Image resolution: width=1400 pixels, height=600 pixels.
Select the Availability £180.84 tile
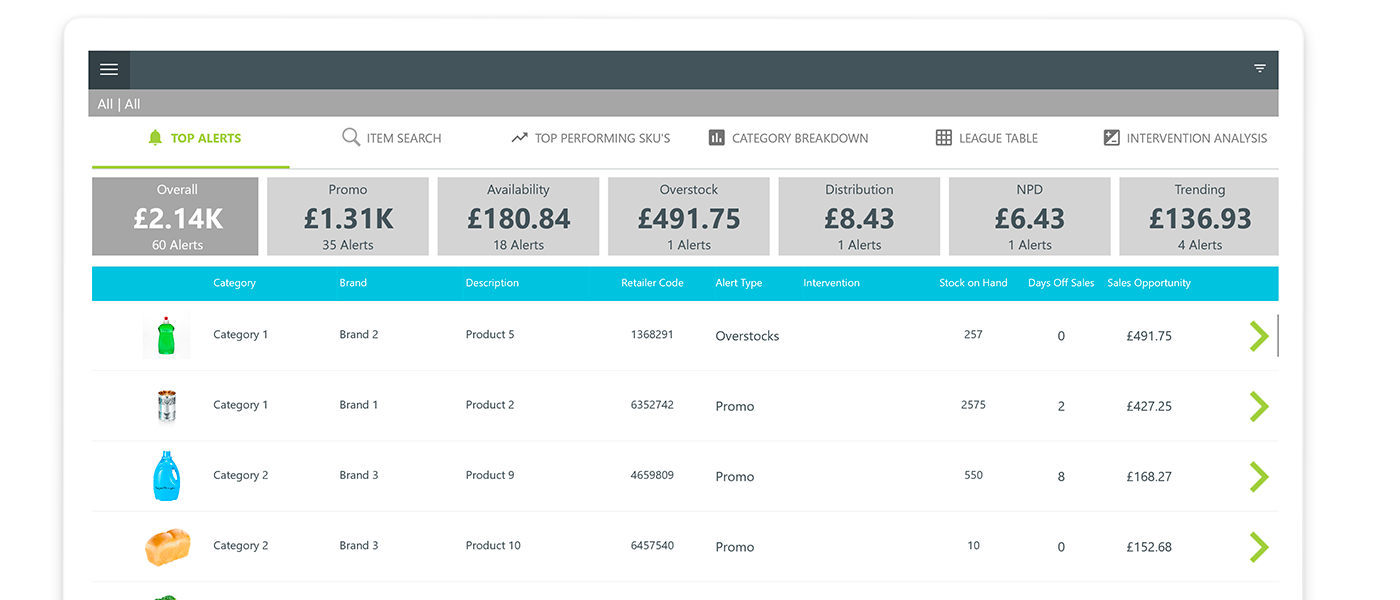518,217
